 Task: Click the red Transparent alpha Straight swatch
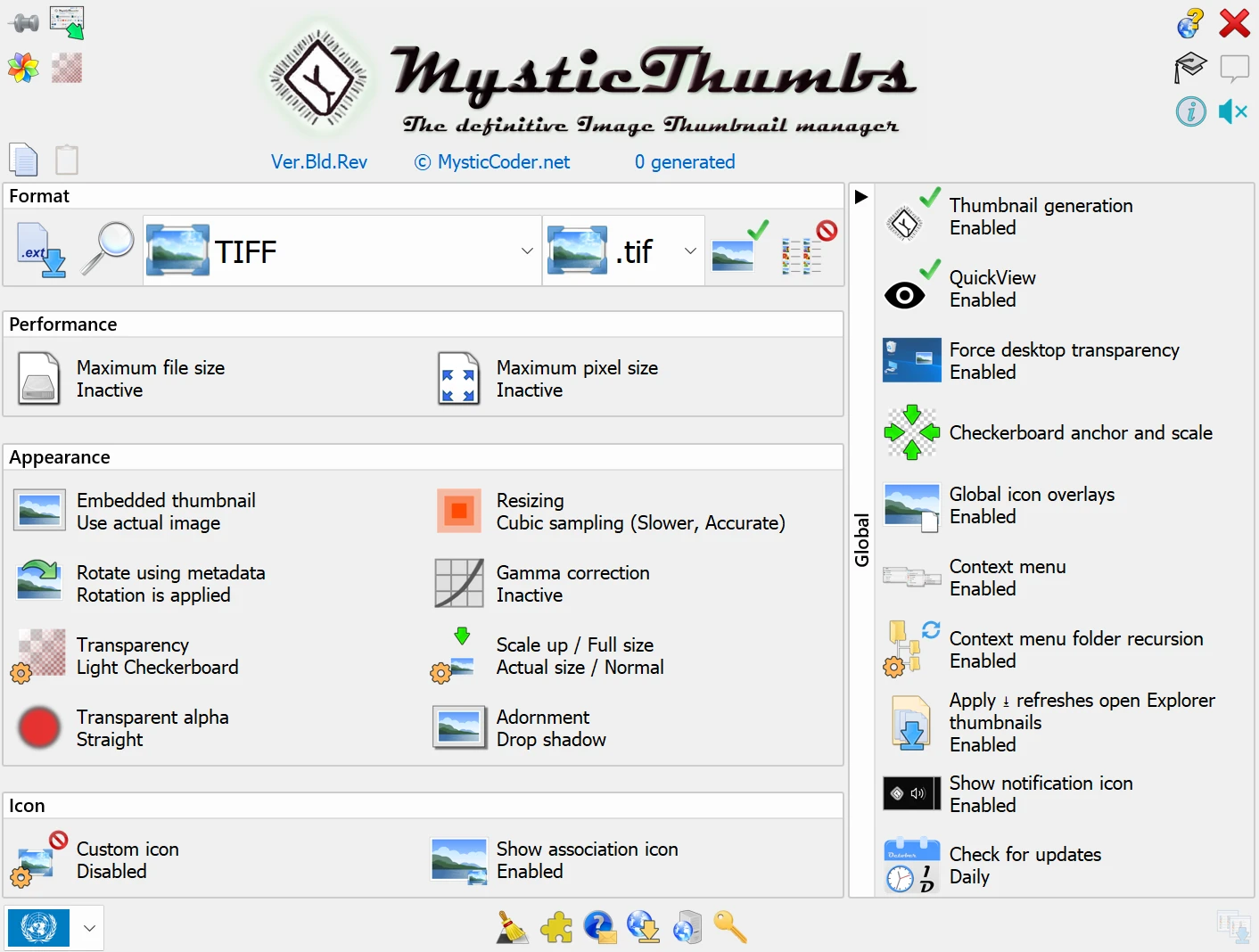click(x=39, y=728)
